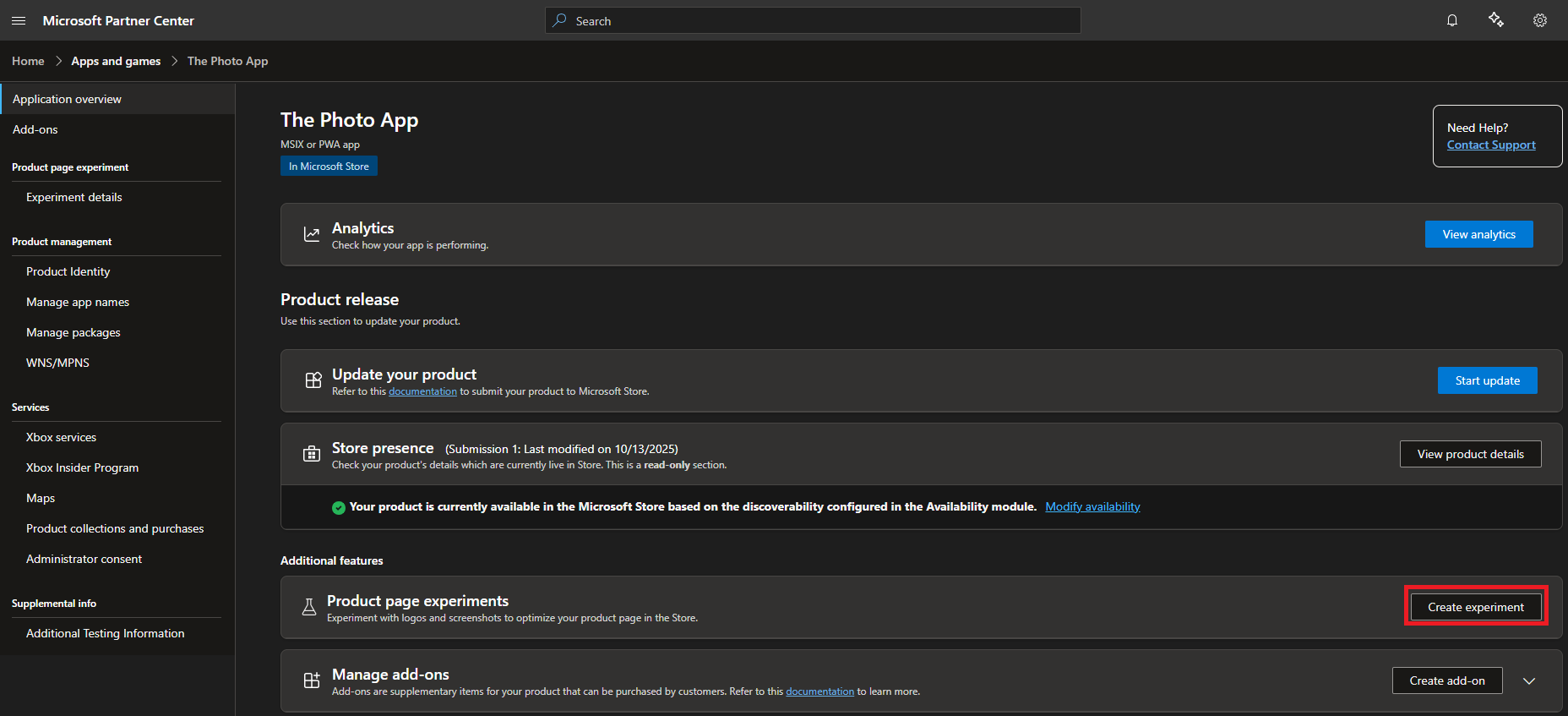
Task: Click the Product release section heading
Action: tap(340, 299)
